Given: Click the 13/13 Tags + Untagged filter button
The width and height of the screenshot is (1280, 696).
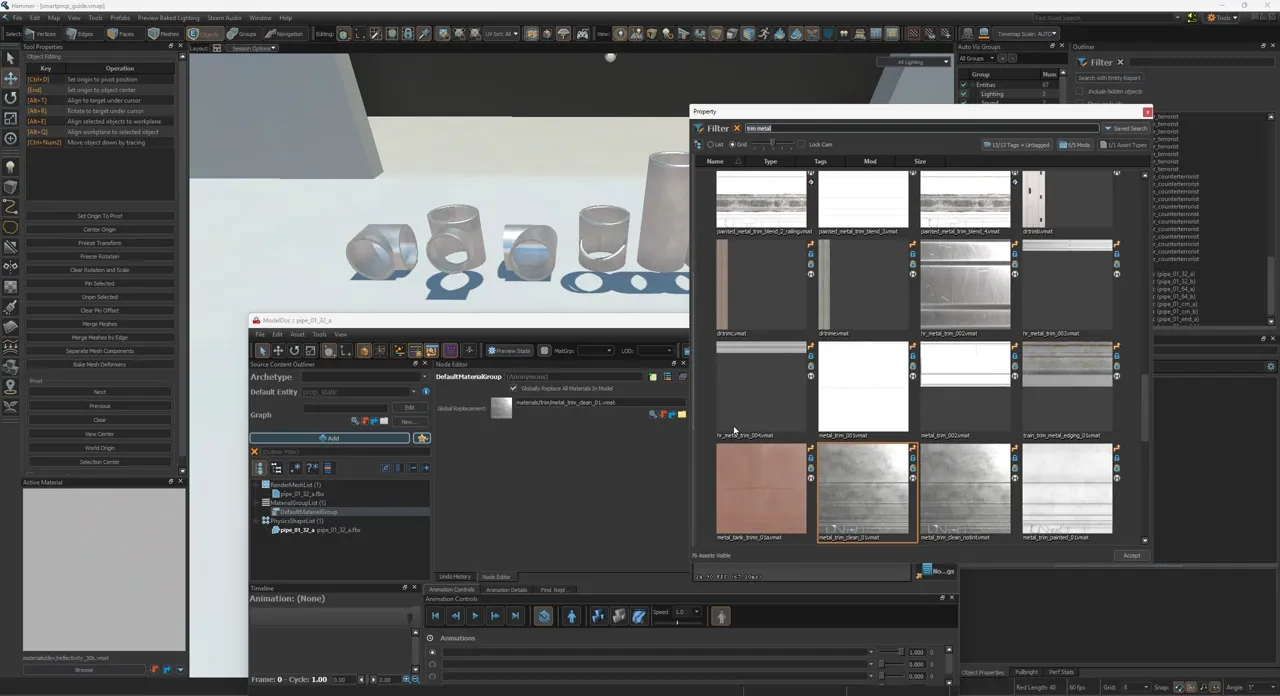Looking at the screenshot, I should (1017, 145).
